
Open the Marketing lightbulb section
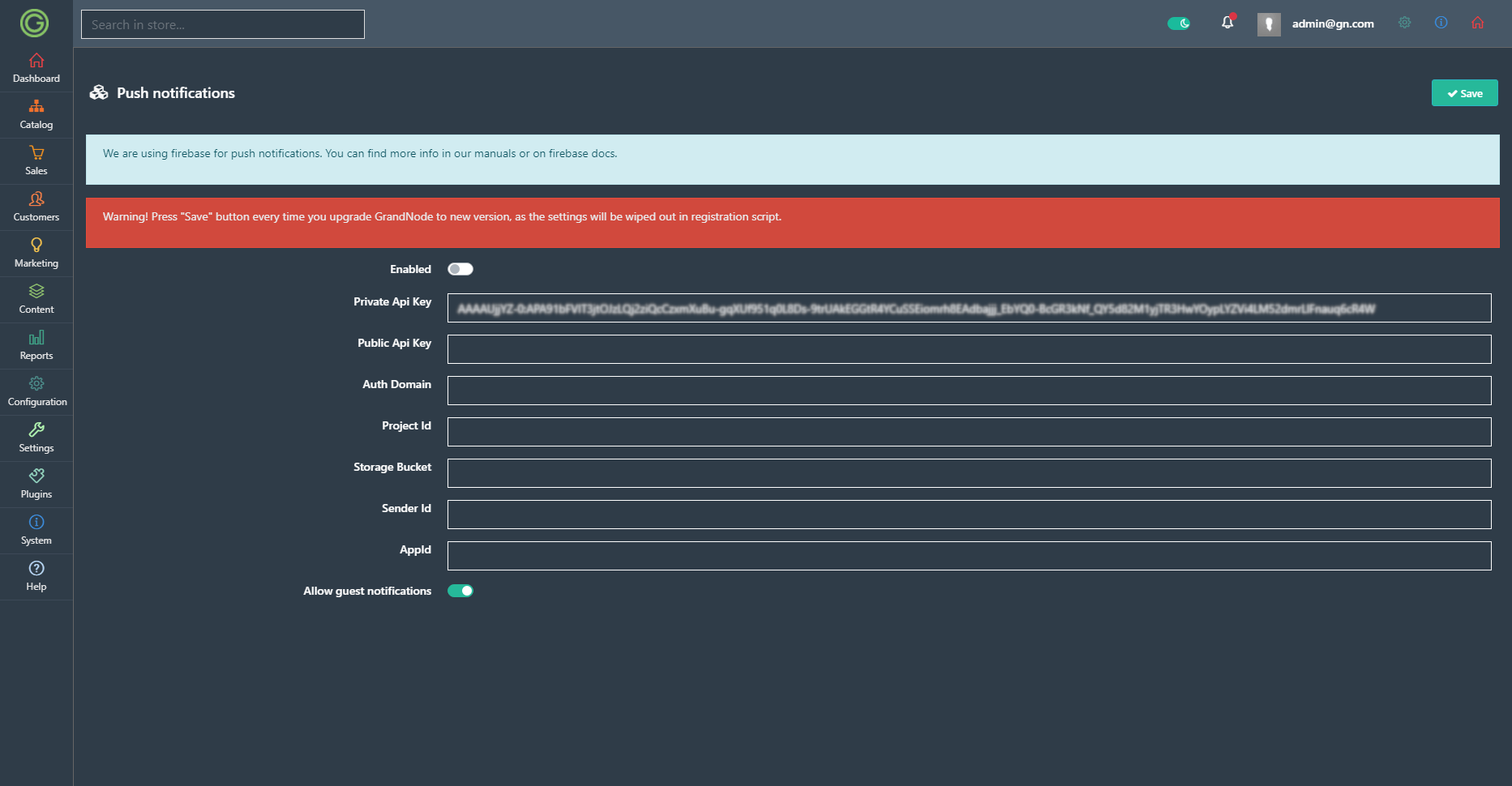point(36,254)
